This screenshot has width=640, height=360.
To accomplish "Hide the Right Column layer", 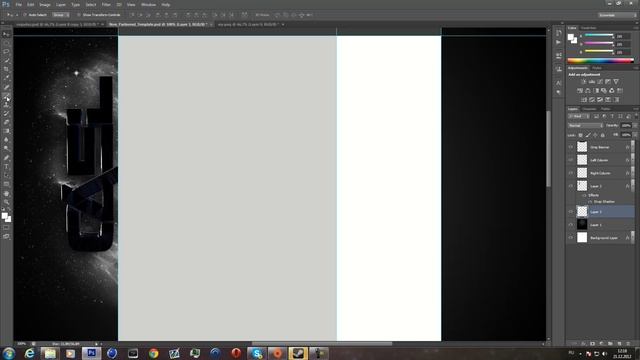I will [x=571, y=173].
